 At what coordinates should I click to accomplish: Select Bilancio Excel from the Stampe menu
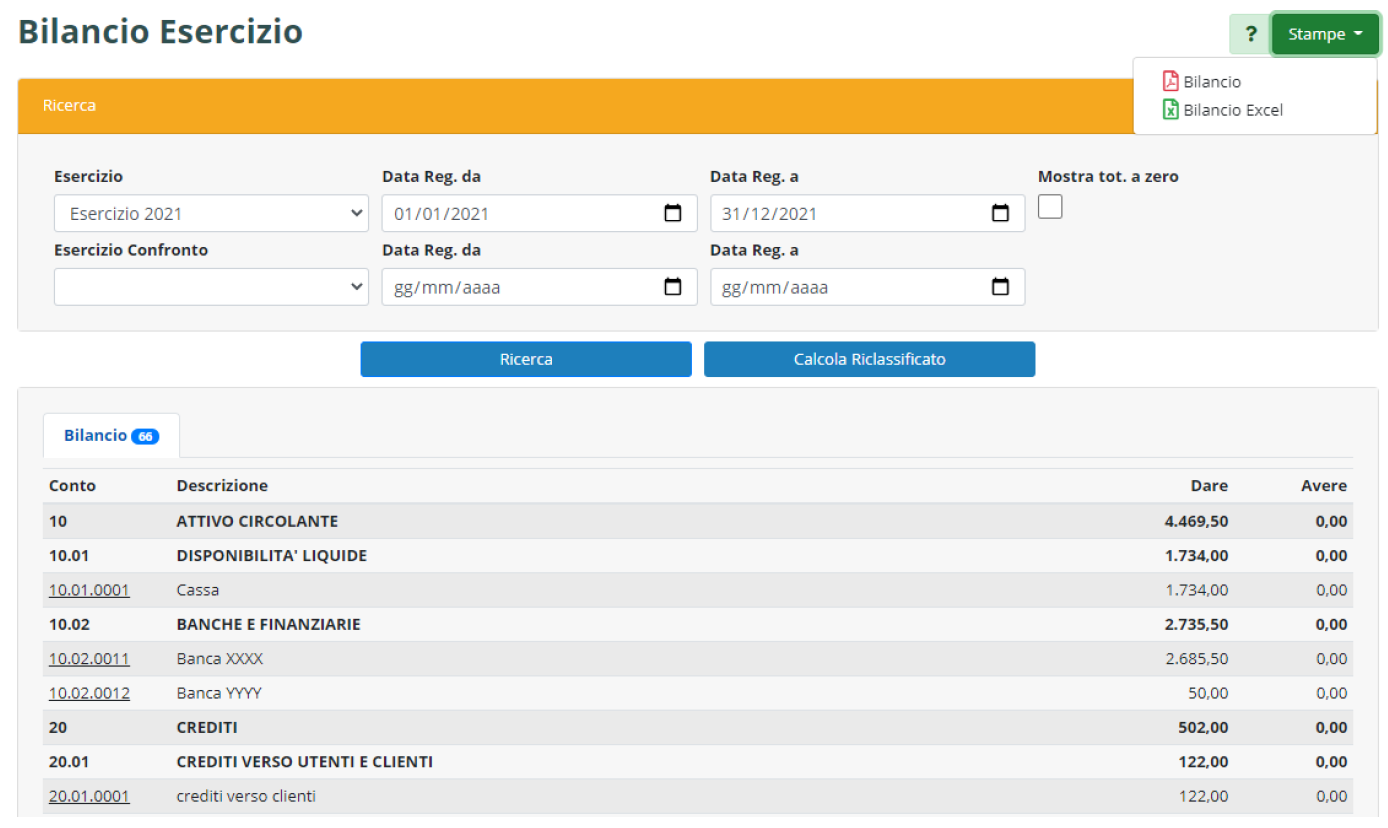(x=1232, y=110)
